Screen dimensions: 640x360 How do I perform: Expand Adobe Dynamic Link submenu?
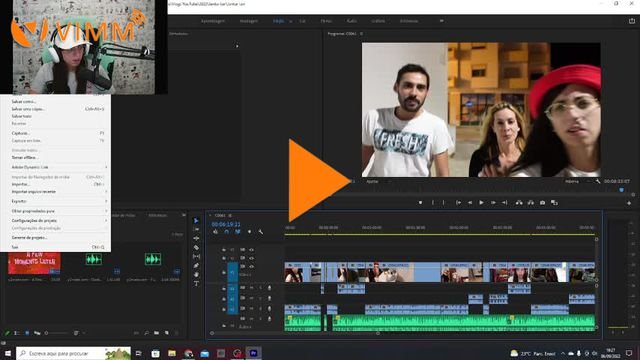coord(57,167)
